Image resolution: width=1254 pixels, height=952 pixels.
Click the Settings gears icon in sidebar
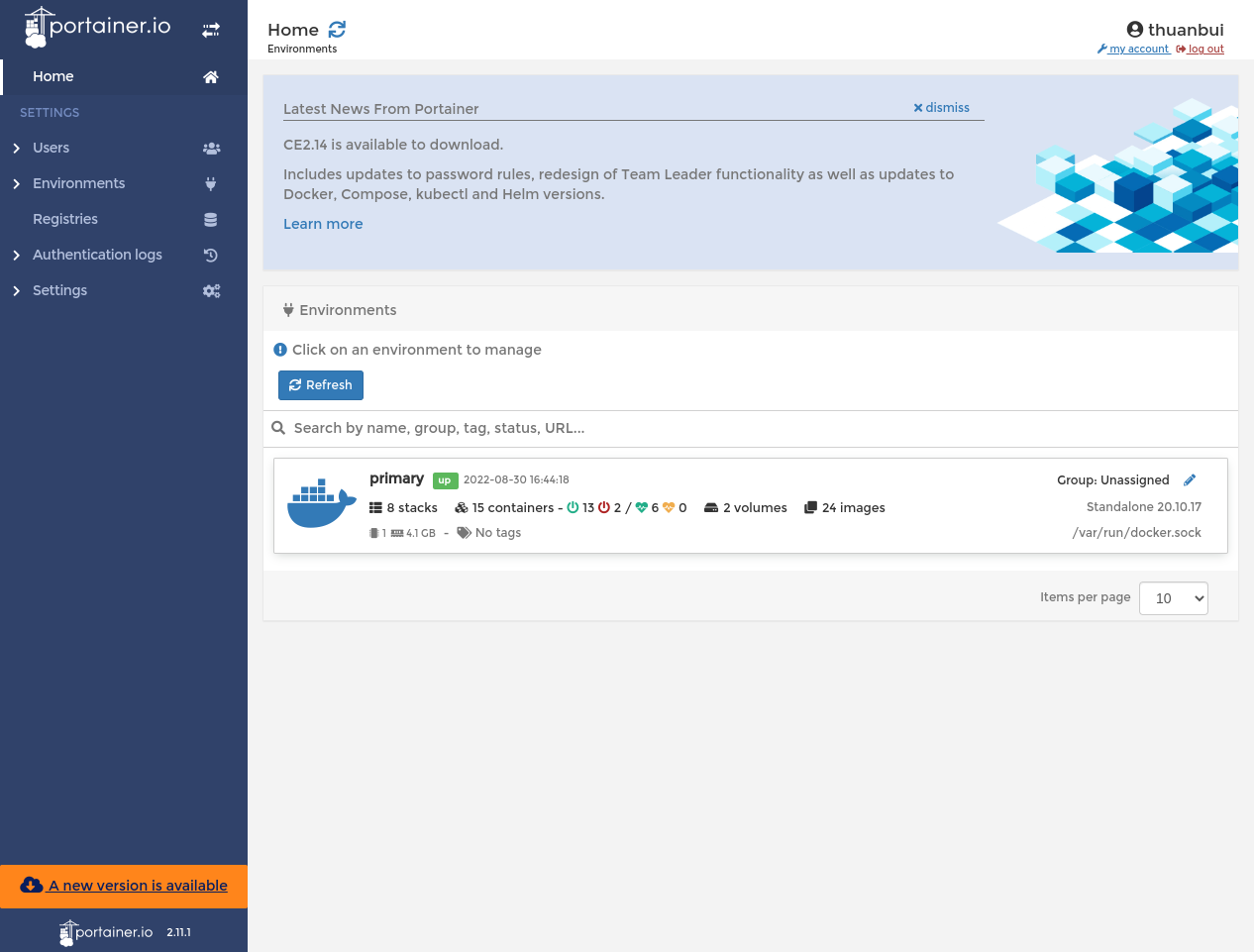211,291
